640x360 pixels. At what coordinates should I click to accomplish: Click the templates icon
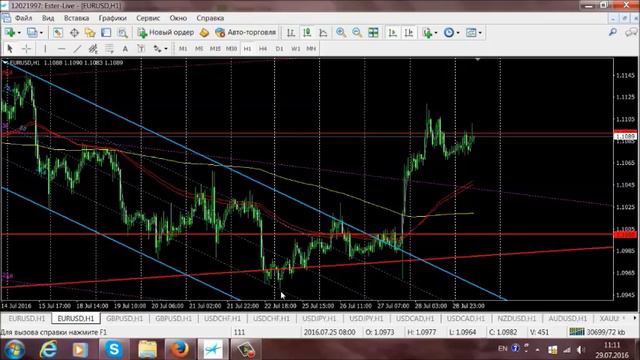click(471, 33)
